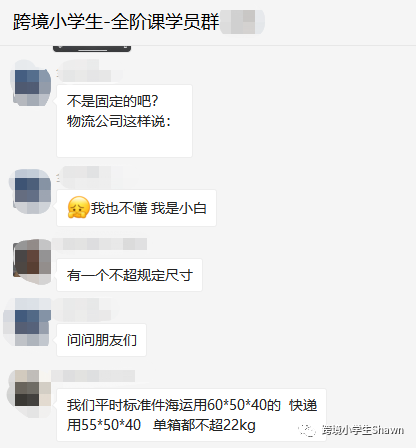Open avatar beside '不是固定的吧?' message

[x=32, y=83]
